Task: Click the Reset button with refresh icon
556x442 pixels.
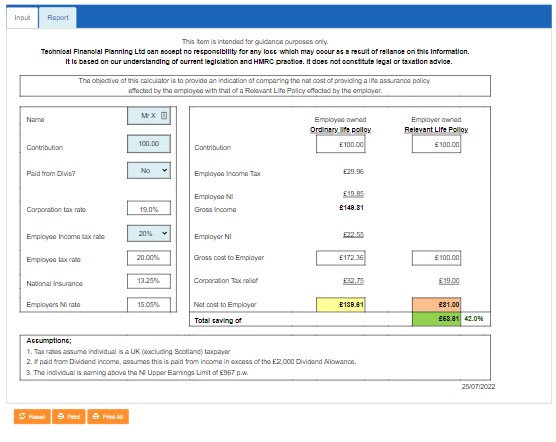Action: [32, 416]
